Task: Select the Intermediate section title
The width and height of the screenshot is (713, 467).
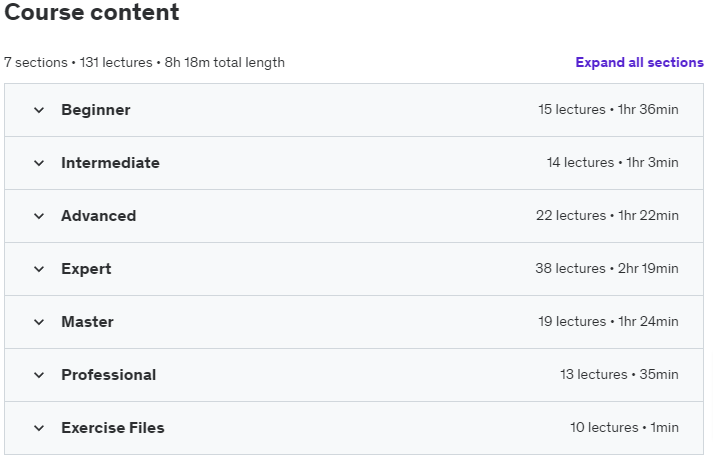Action: point(110,163)
